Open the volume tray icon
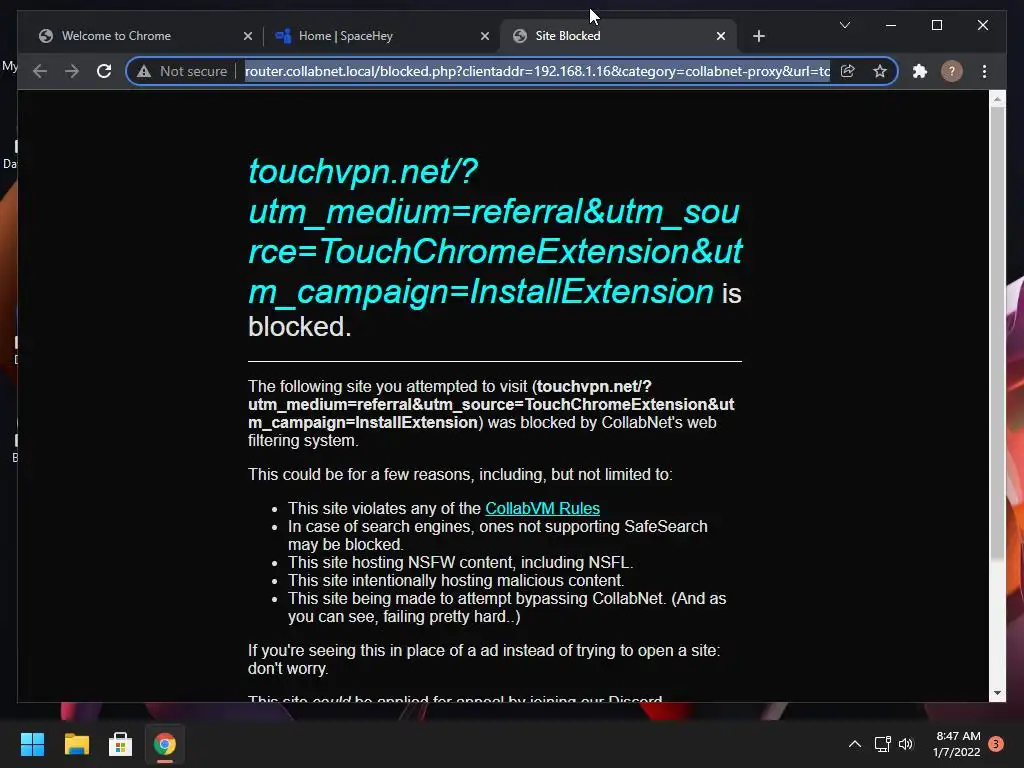The height and width of the screenshot is (768, 1024). click(906, 744)
